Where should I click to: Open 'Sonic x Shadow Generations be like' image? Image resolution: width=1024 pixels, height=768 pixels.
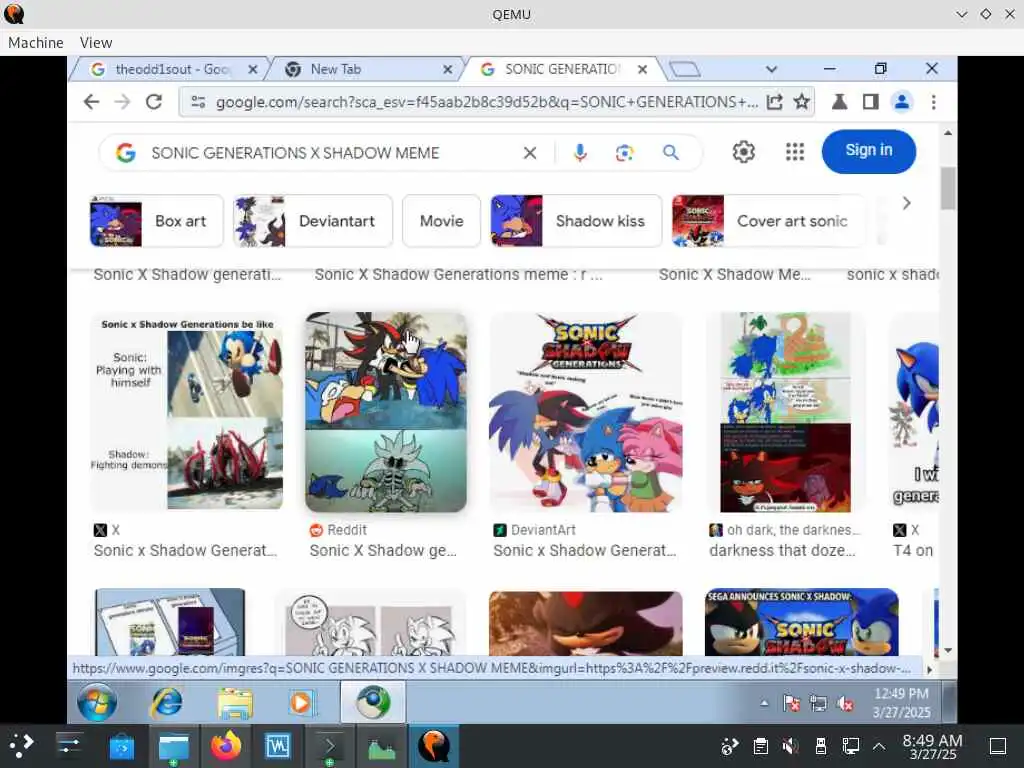(x=187, y=412)
